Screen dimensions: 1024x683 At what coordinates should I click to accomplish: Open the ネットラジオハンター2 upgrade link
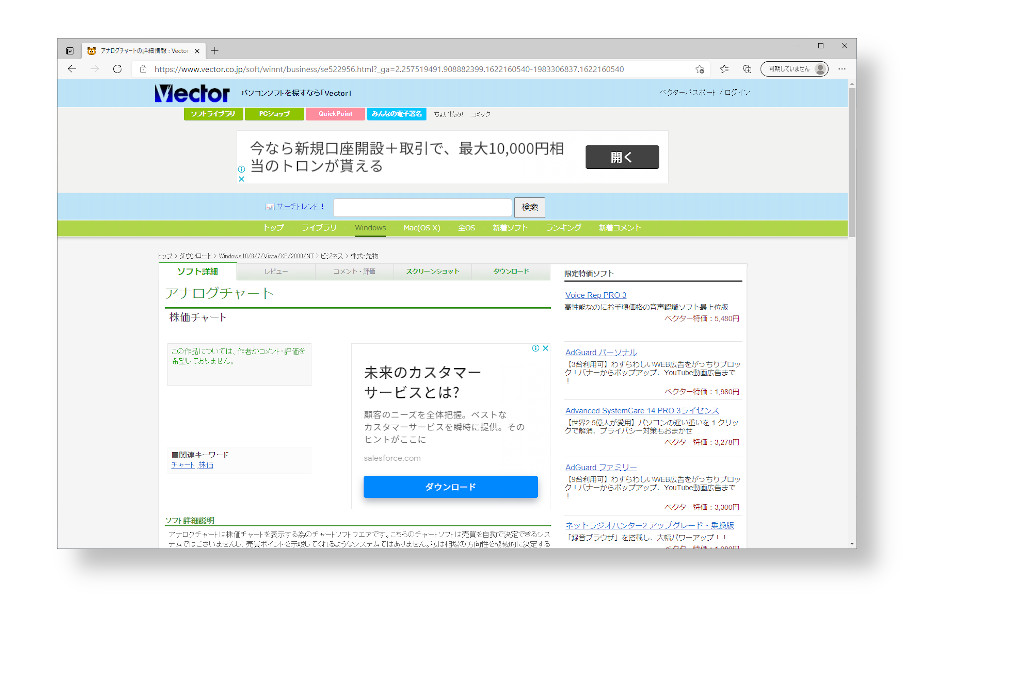click(650, 526)
